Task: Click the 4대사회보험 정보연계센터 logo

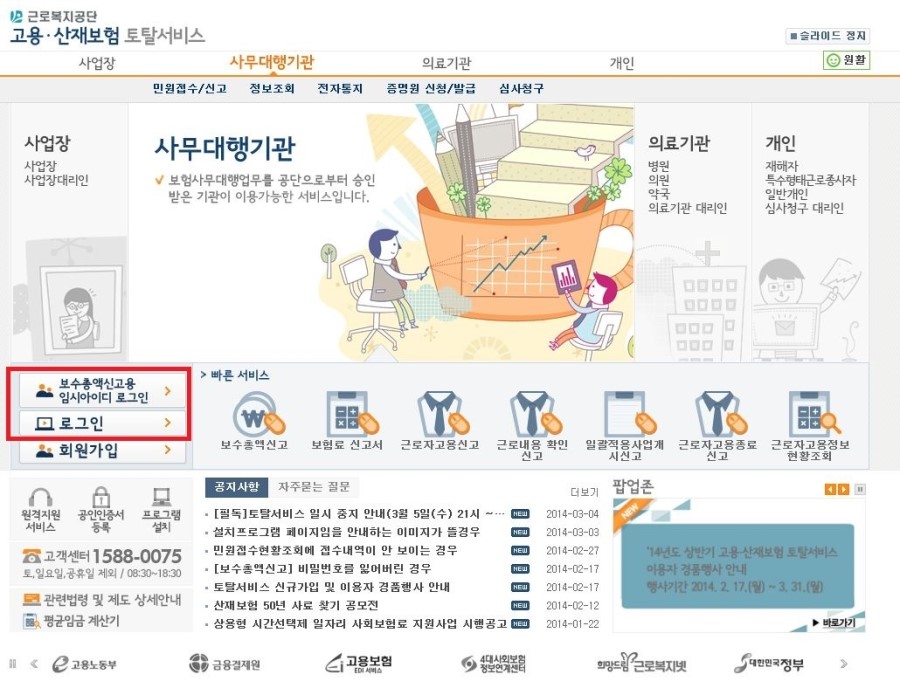Action: tap(493, 663)
